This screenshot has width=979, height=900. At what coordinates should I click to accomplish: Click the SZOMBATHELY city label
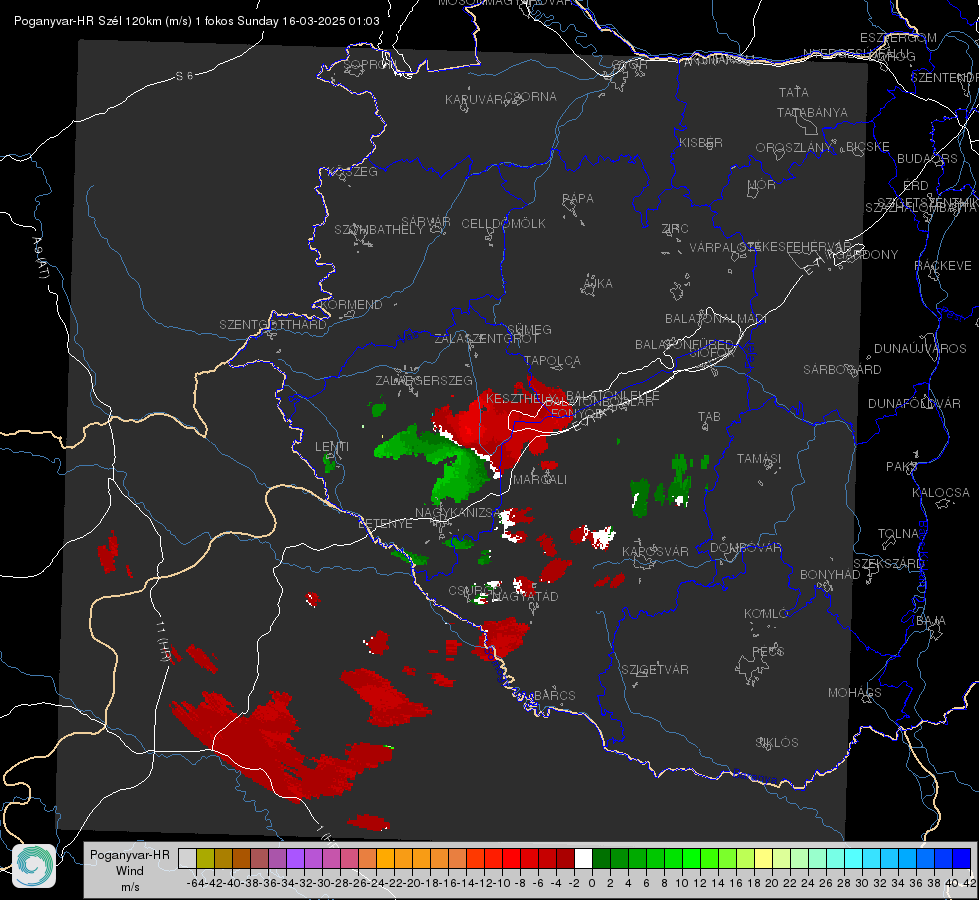379,230
